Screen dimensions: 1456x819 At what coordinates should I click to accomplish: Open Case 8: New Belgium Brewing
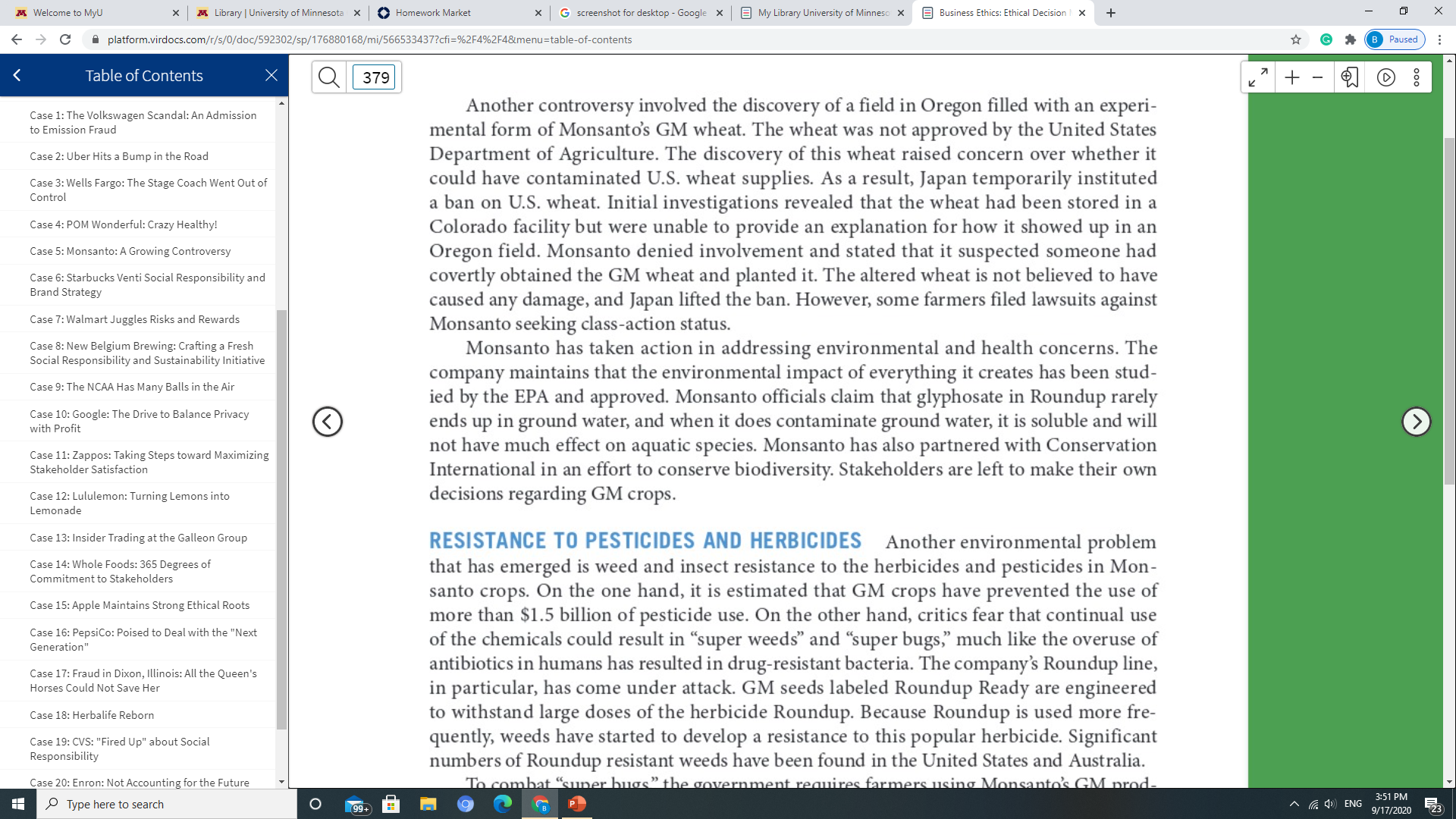pyautogui.click(x=148, y=353)
